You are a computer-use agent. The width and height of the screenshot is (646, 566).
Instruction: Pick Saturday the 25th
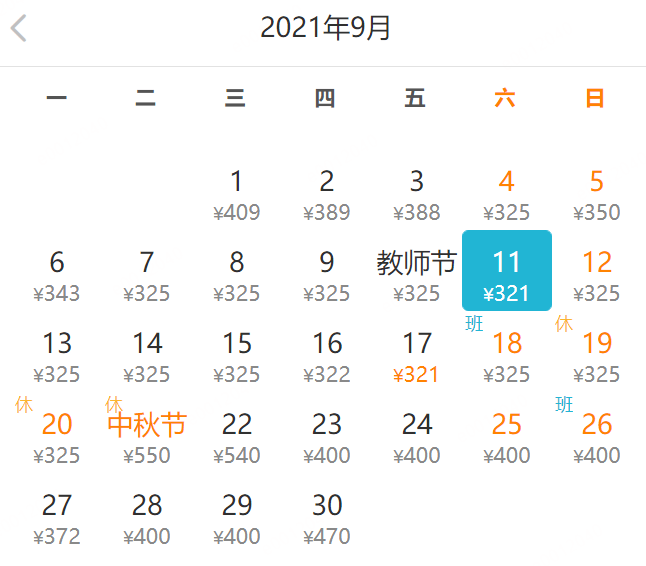tap(507, 433)
